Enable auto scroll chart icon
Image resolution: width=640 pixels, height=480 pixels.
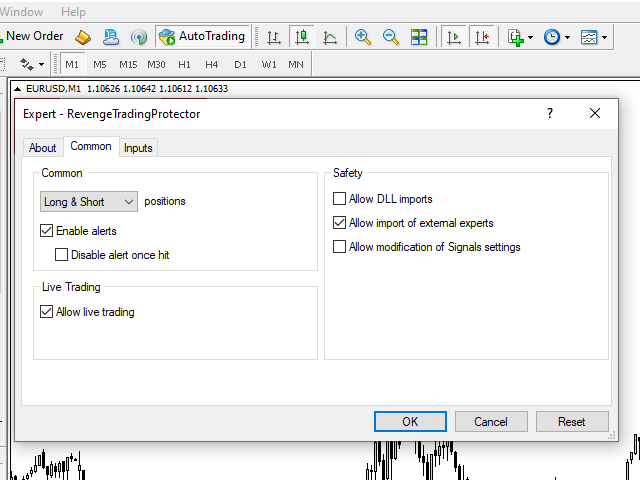453,37
